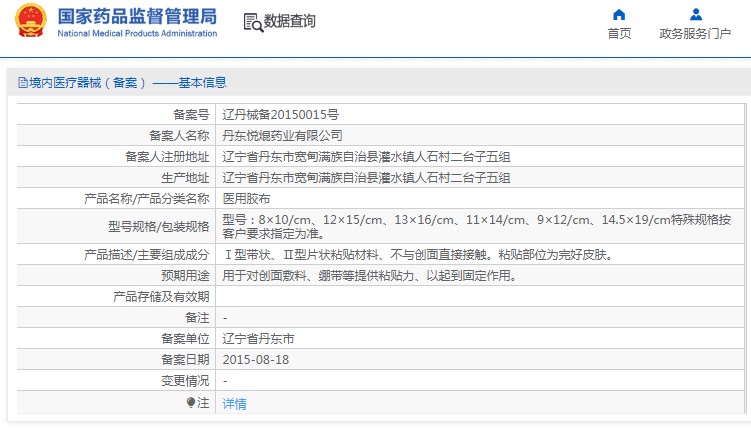The width and height of the screenshot is (751, 429).
Task: Open the home page icon
Action: (x=619, y=14)
